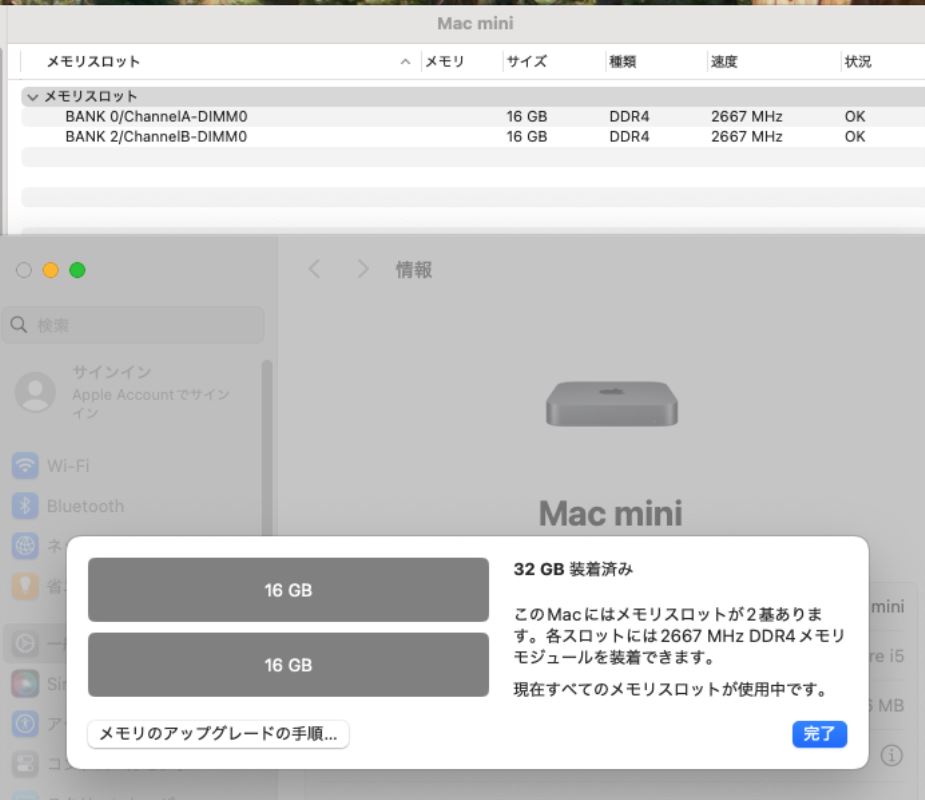Click the large Mac mini name heading
This screenshot has height=800, width=925.
[611, 513]
